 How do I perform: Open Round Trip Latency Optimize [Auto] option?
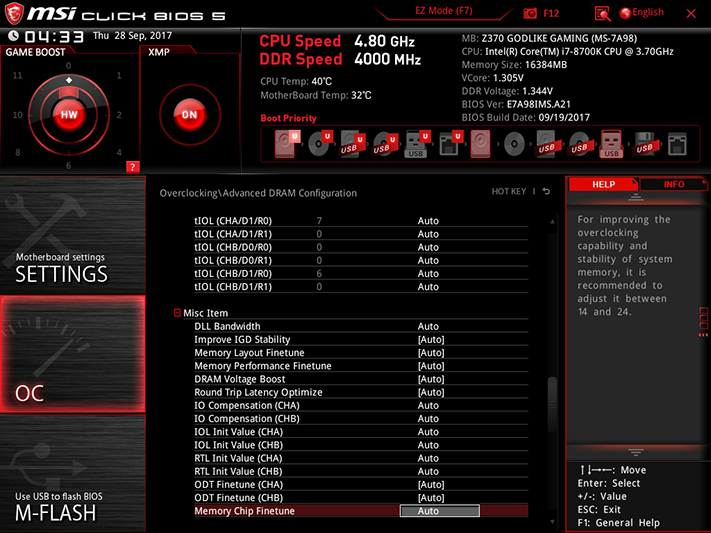[x=431, y=392]
